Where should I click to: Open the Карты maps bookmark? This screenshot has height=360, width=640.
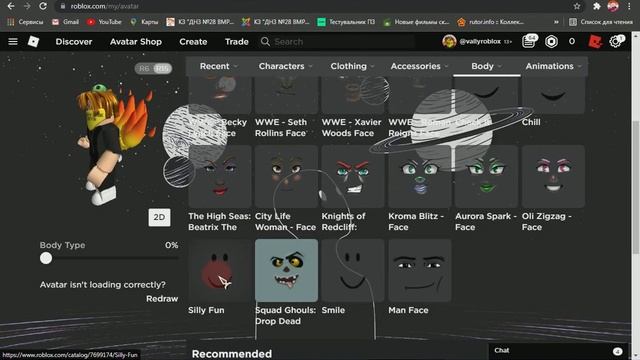point(144,22)
